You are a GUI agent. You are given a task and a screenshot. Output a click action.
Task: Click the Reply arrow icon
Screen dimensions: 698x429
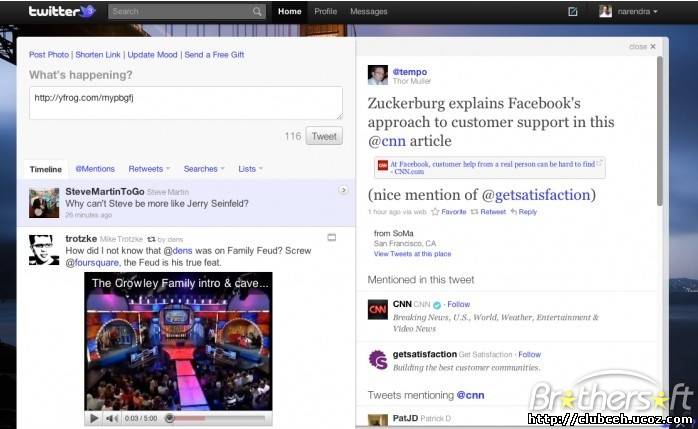(x=514, y=212)
